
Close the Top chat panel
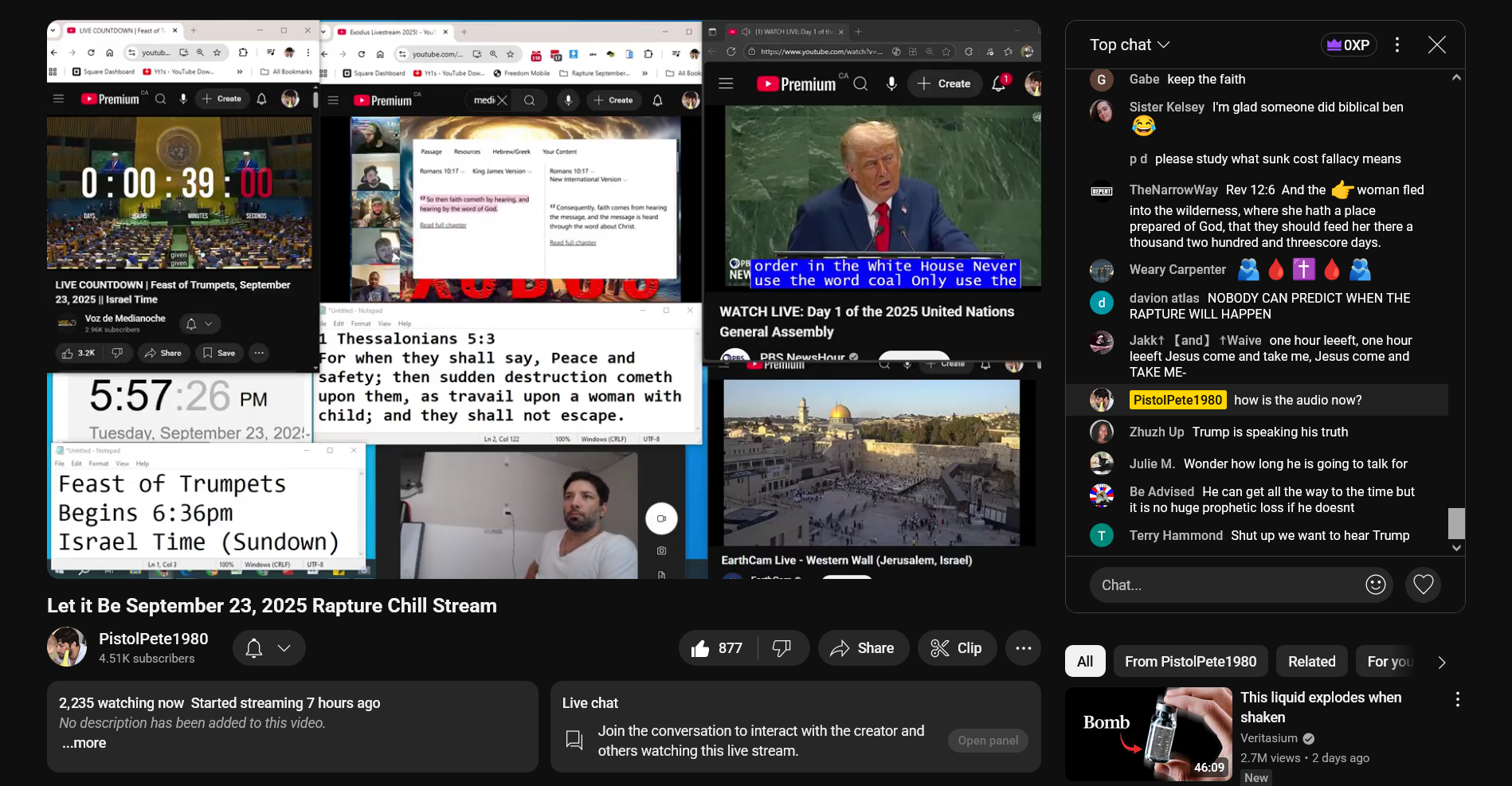pyautogui.click(x=1436, y=45)
